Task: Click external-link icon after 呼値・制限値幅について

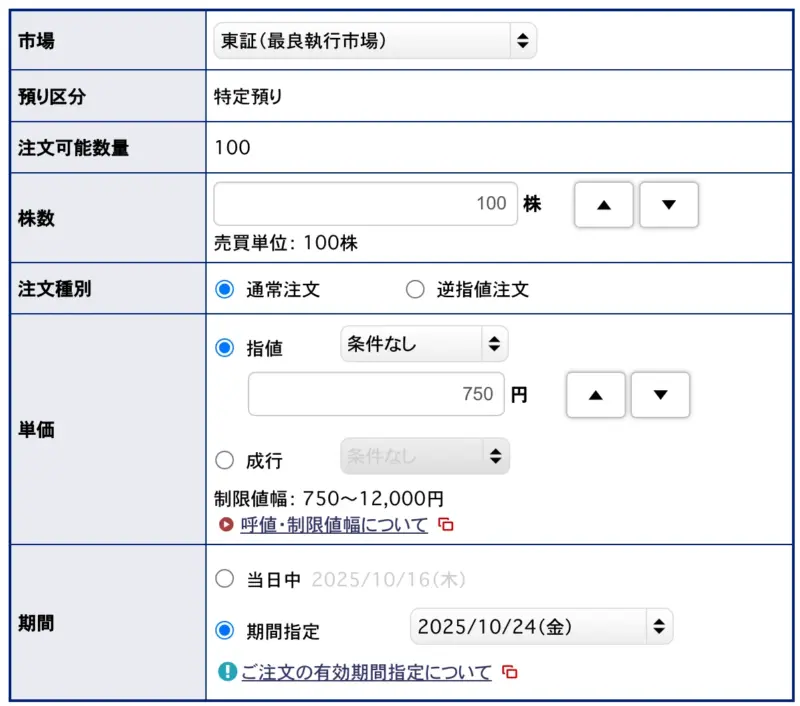Action: [x=447, y=525]
